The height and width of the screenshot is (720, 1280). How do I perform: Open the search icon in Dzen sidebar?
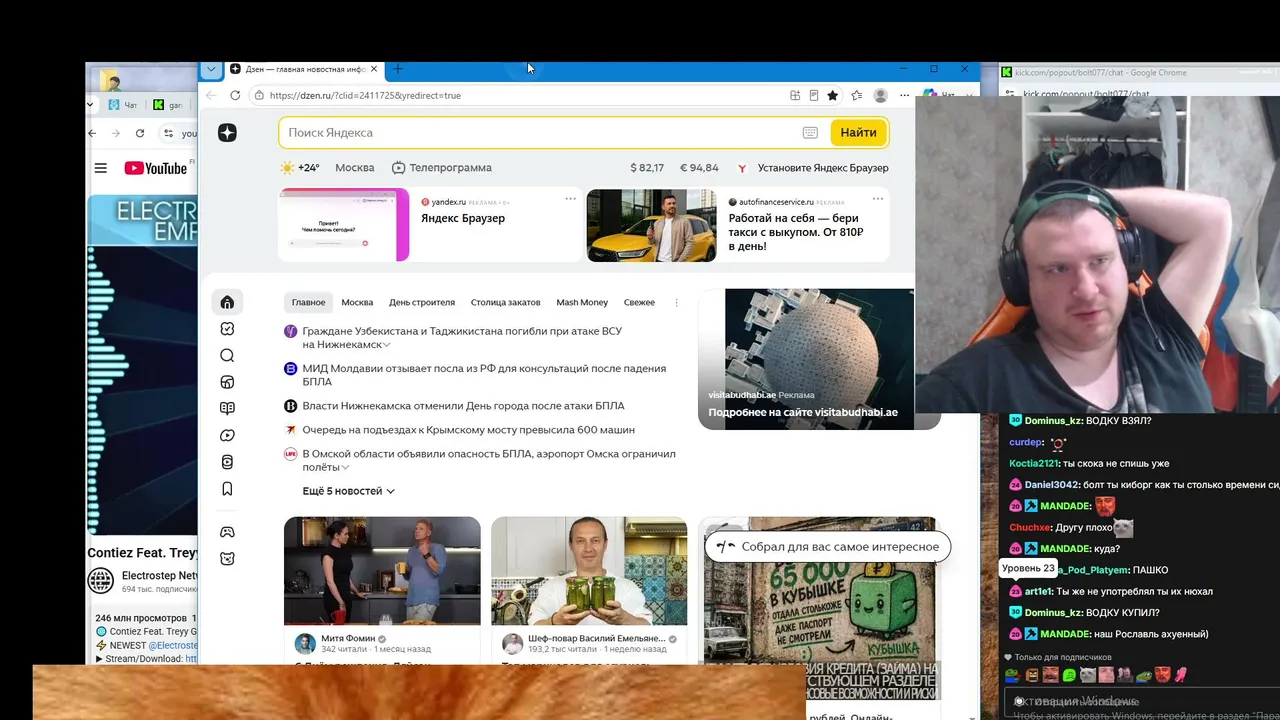227,355
